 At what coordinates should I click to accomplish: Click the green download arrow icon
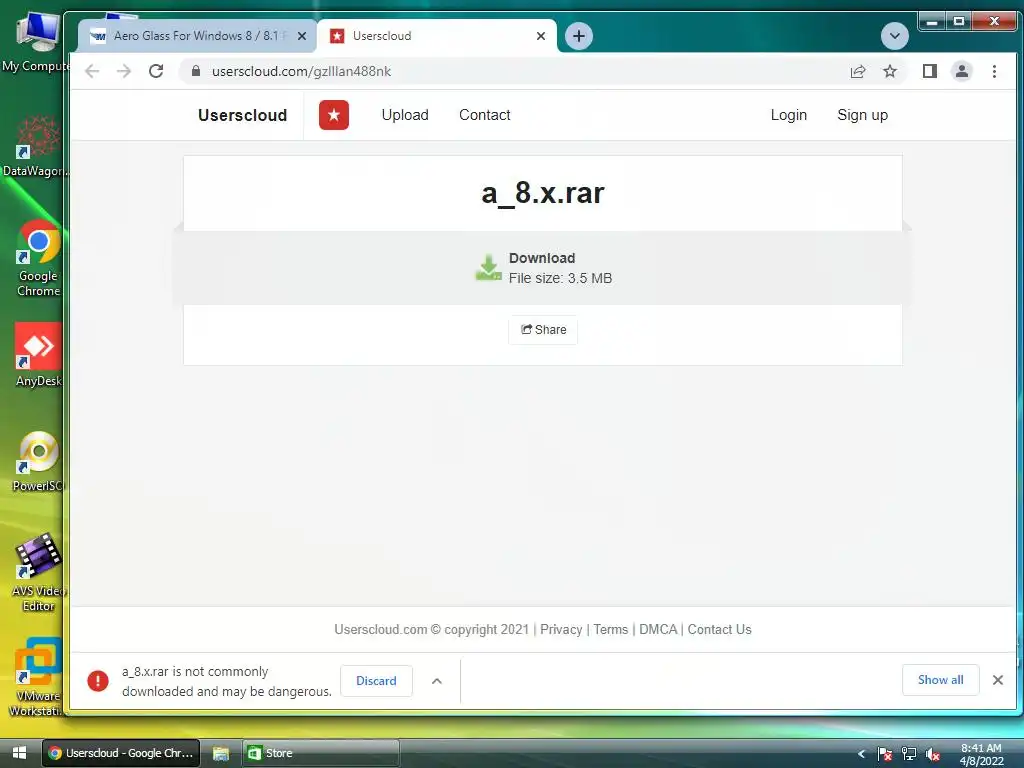(x=488, y=268)
